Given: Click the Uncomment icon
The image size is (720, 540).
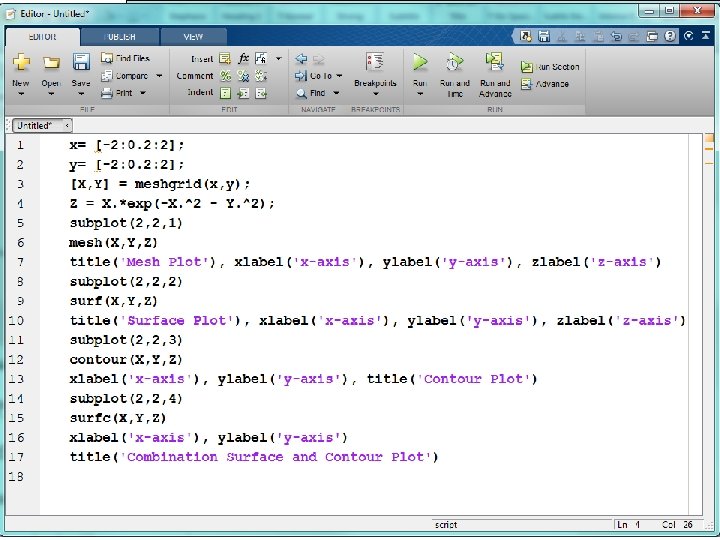Looking at the screenshot, I should click(x=243, y=75).
